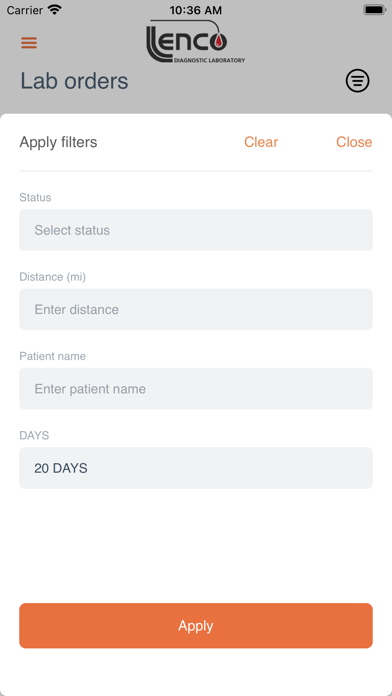
Task: Tap the Wi-Fi status icon
Action: click(55, 10)
